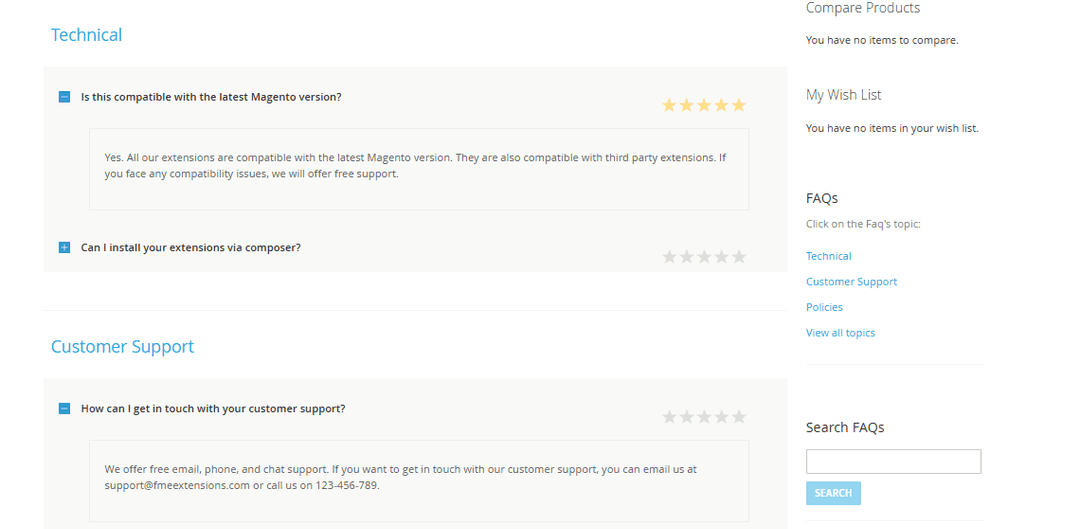Collapse the customer support contact question
This screenshot has width=1080, height=529.
pos(64,409)
